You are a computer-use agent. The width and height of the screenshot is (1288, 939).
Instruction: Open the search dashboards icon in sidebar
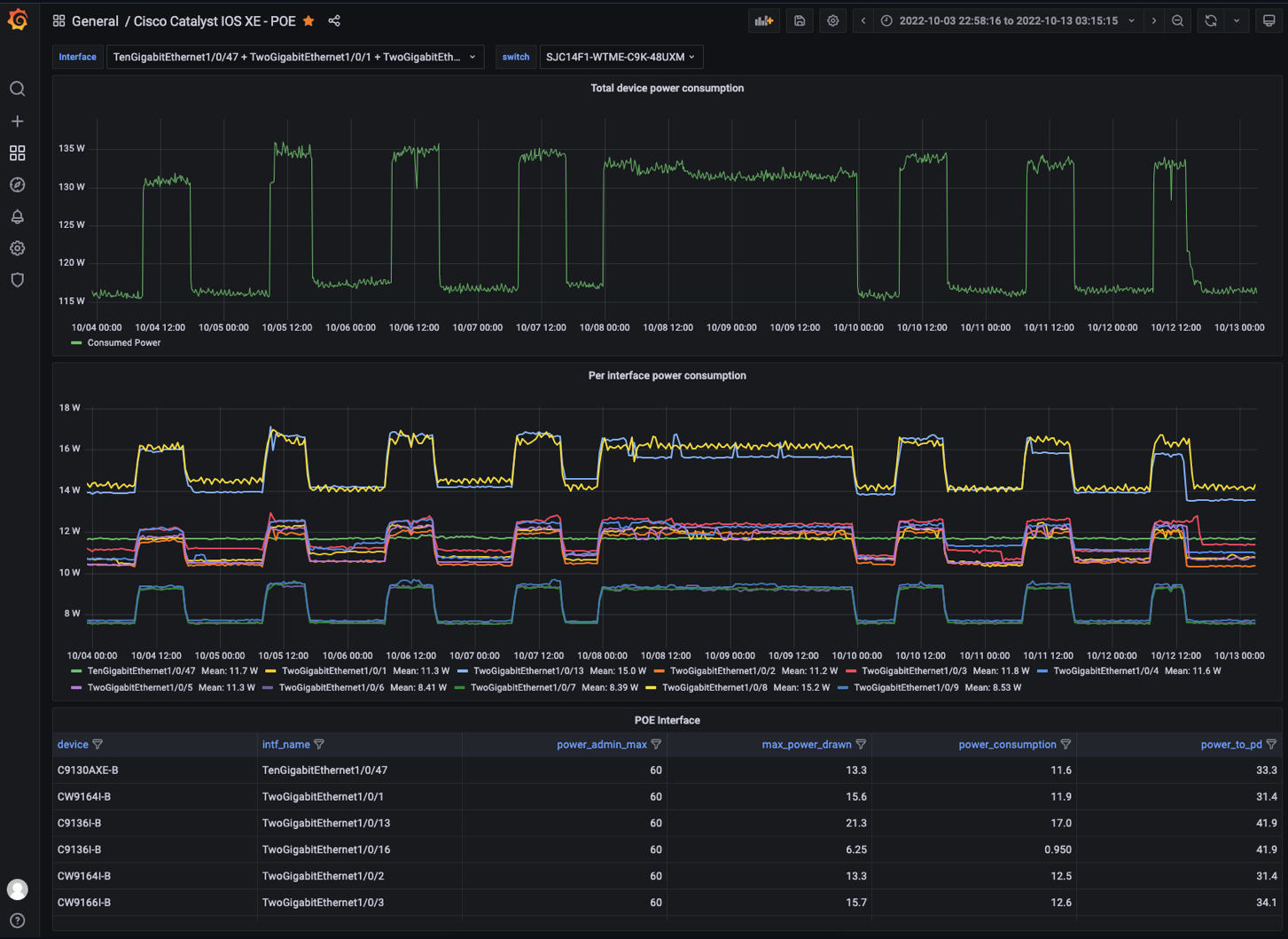point(18,89)
